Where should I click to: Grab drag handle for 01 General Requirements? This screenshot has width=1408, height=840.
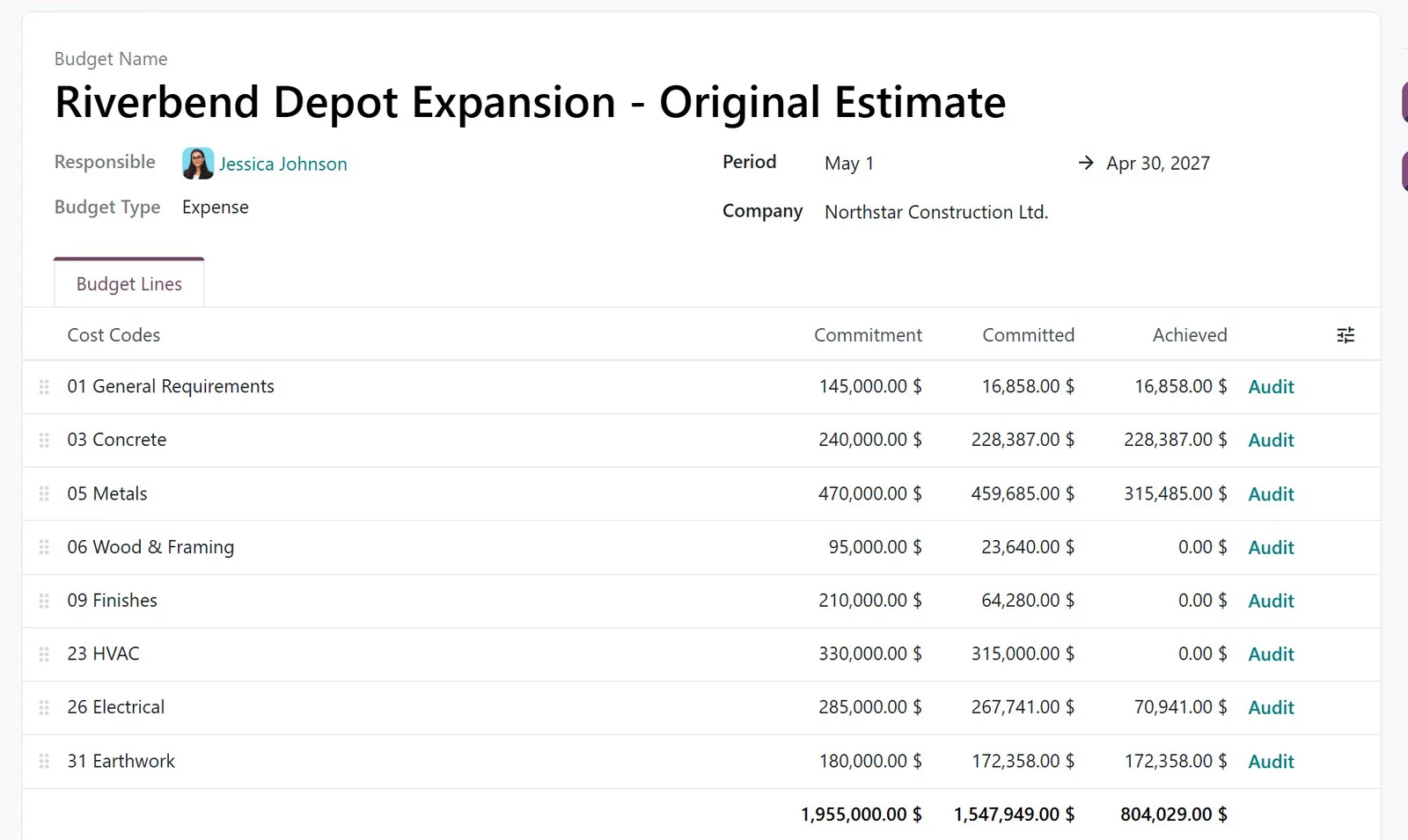[x=44, y=387]
